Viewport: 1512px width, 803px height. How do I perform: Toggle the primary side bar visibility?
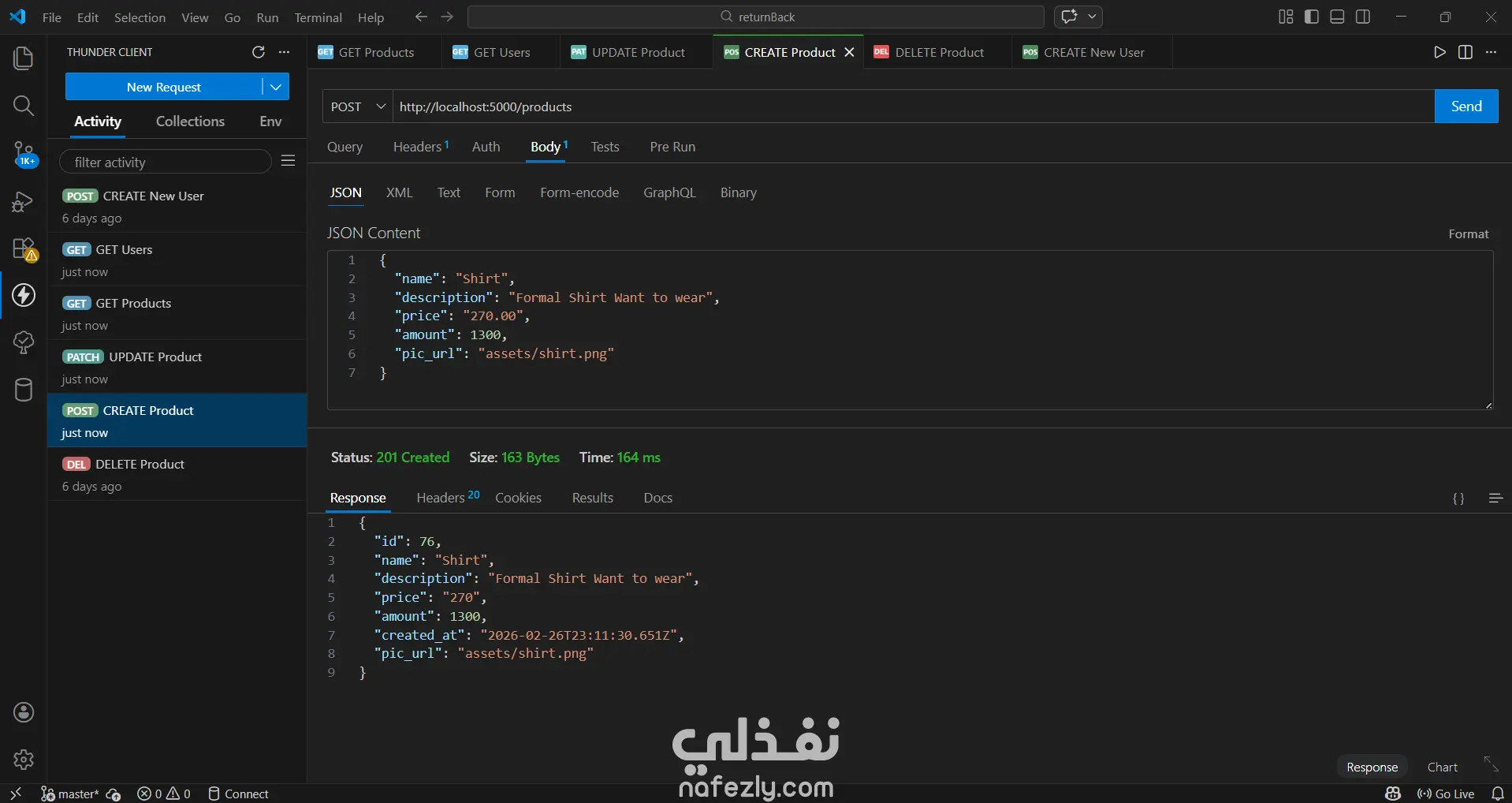[1312, 17]
